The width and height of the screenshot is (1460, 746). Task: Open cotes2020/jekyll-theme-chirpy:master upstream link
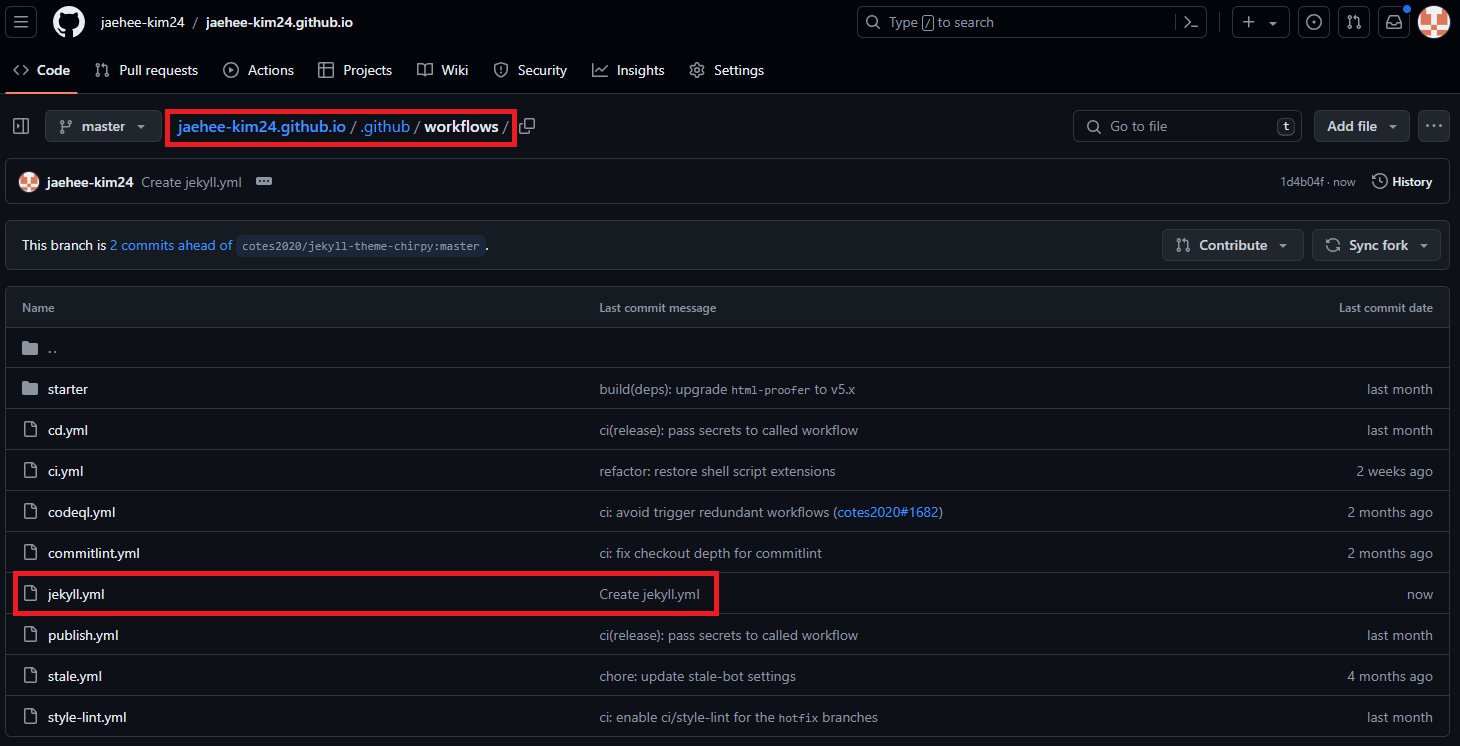361,245
